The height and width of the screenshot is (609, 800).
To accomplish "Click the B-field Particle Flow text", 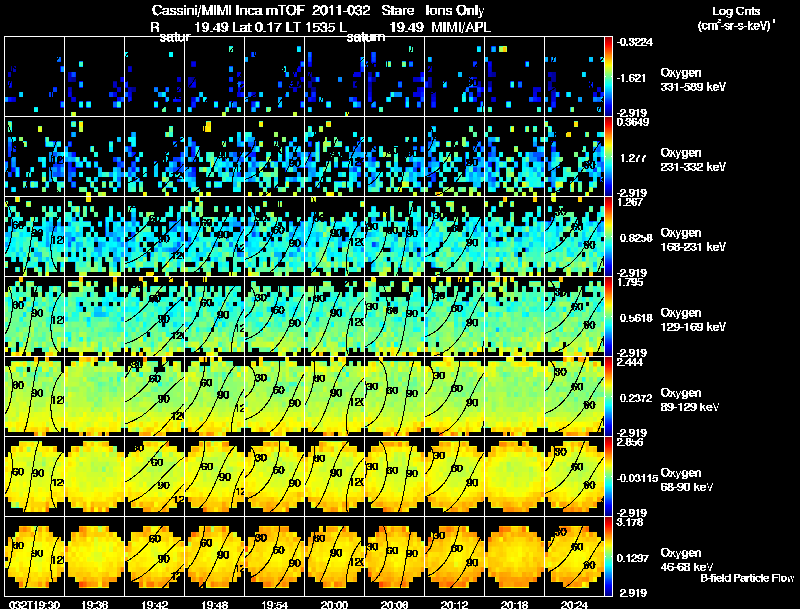I will (x=747, y=578).
